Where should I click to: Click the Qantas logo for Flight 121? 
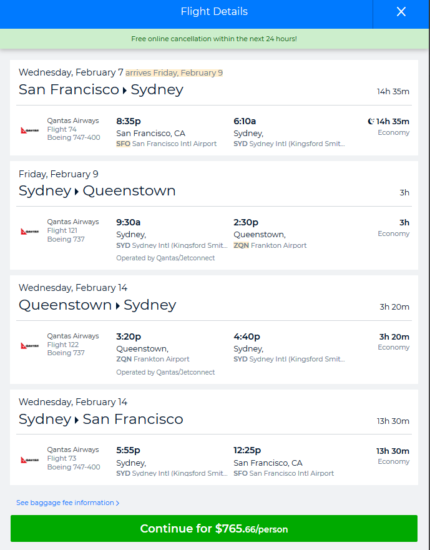click(x=29, y=232)
